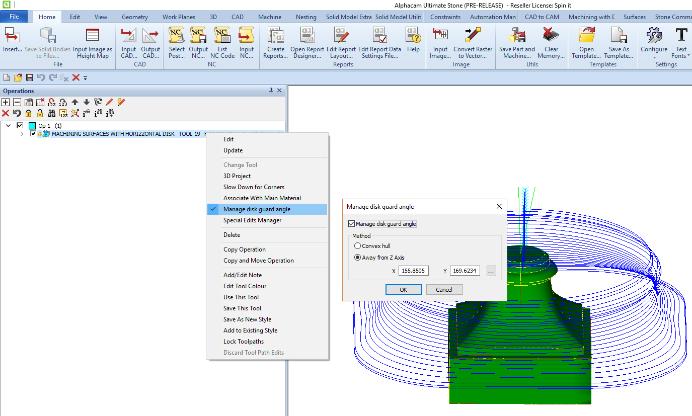
Task: Toggle Manage disk guard angle checkbox
Action: pos(352,224)
